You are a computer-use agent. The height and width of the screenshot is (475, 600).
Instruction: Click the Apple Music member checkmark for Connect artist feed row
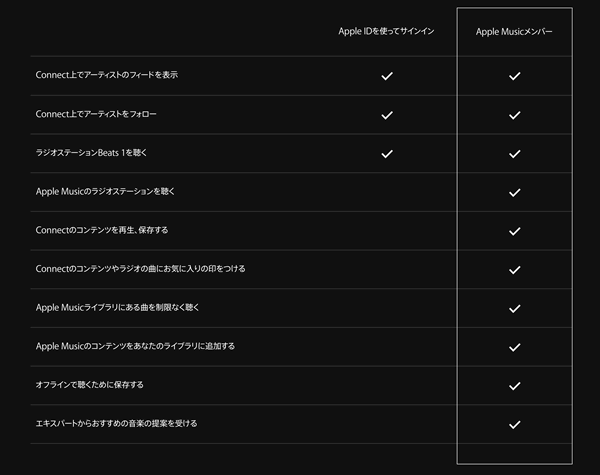514,76
